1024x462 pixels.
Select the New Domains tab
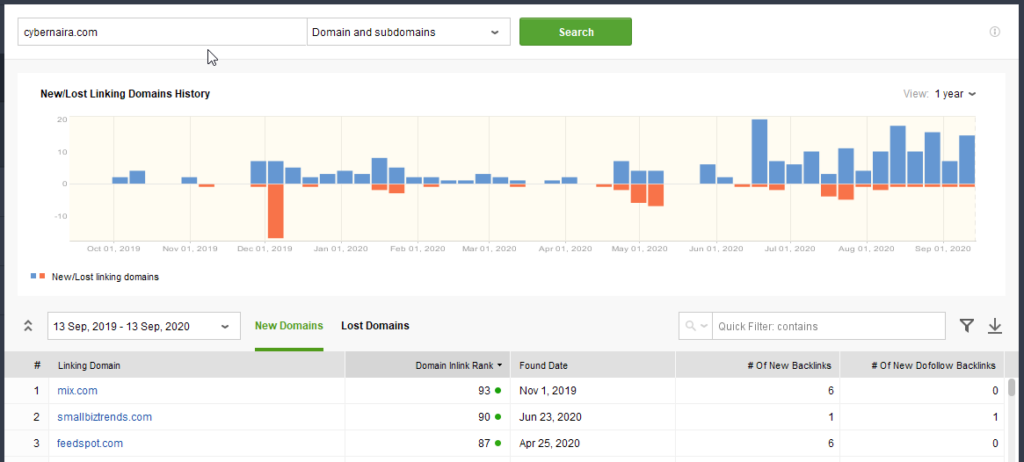pyautogui.click(x=289, y=326)
